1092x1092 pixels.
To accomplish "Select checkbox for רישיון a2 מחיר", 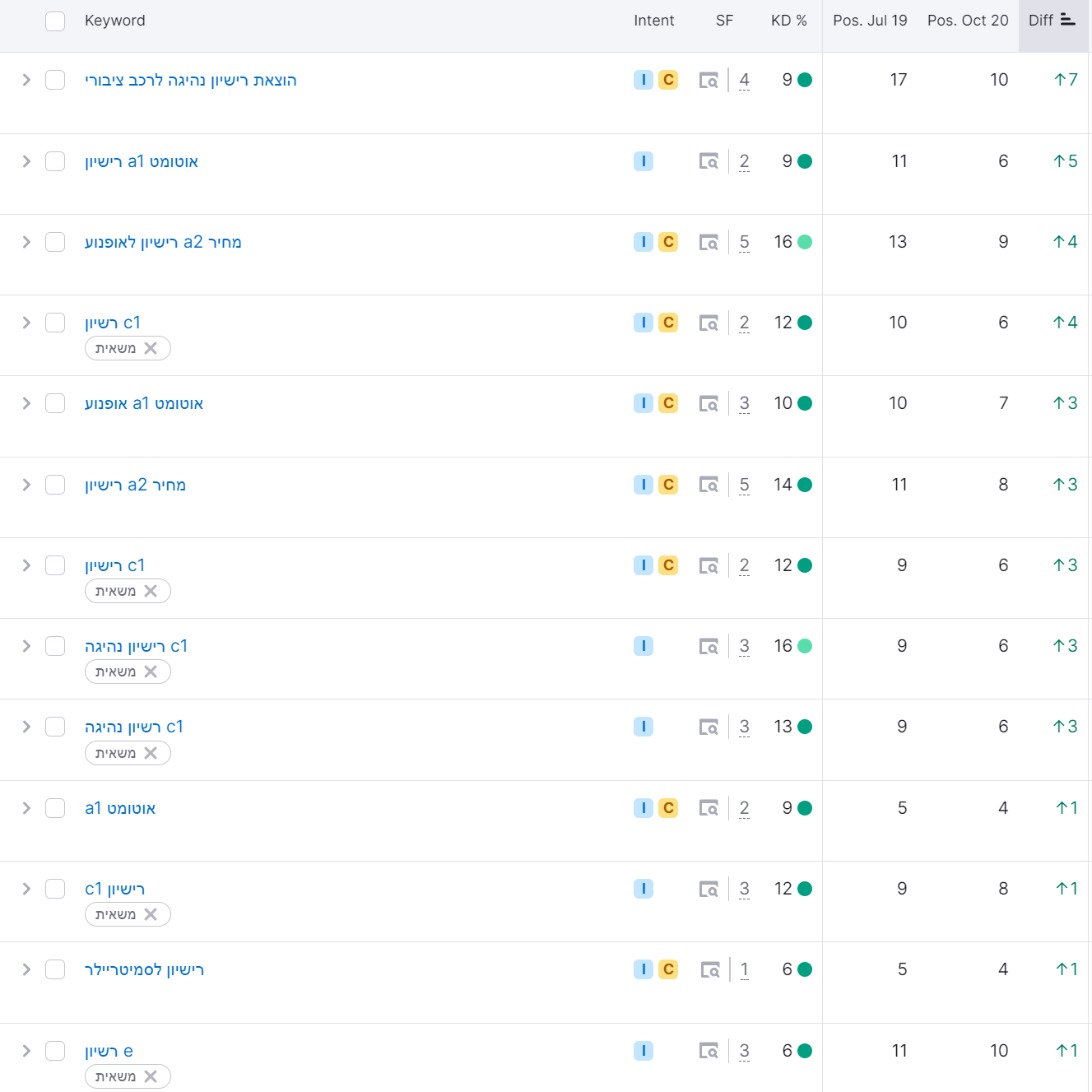I will [x=55, y=485].
